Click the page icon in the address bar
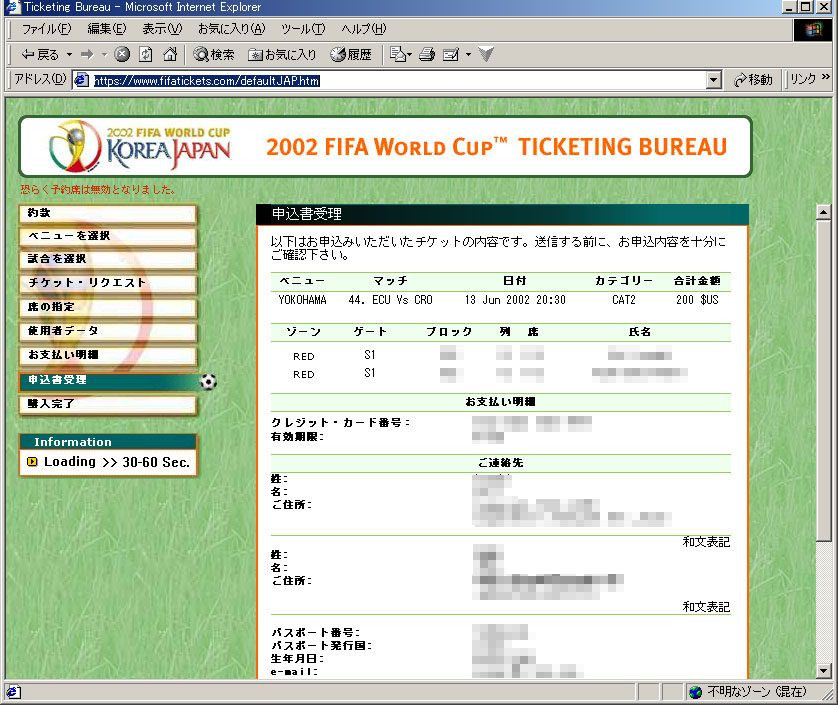This screenshot has width=838, height=705. 81,80
